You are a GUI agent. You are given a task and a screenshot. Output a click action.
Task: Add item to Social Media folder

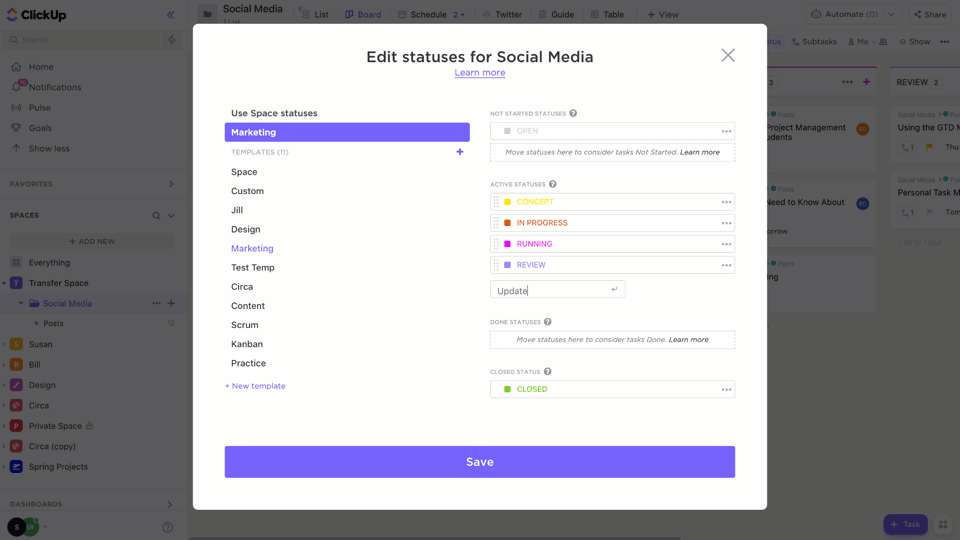click(x=171, y=303)
